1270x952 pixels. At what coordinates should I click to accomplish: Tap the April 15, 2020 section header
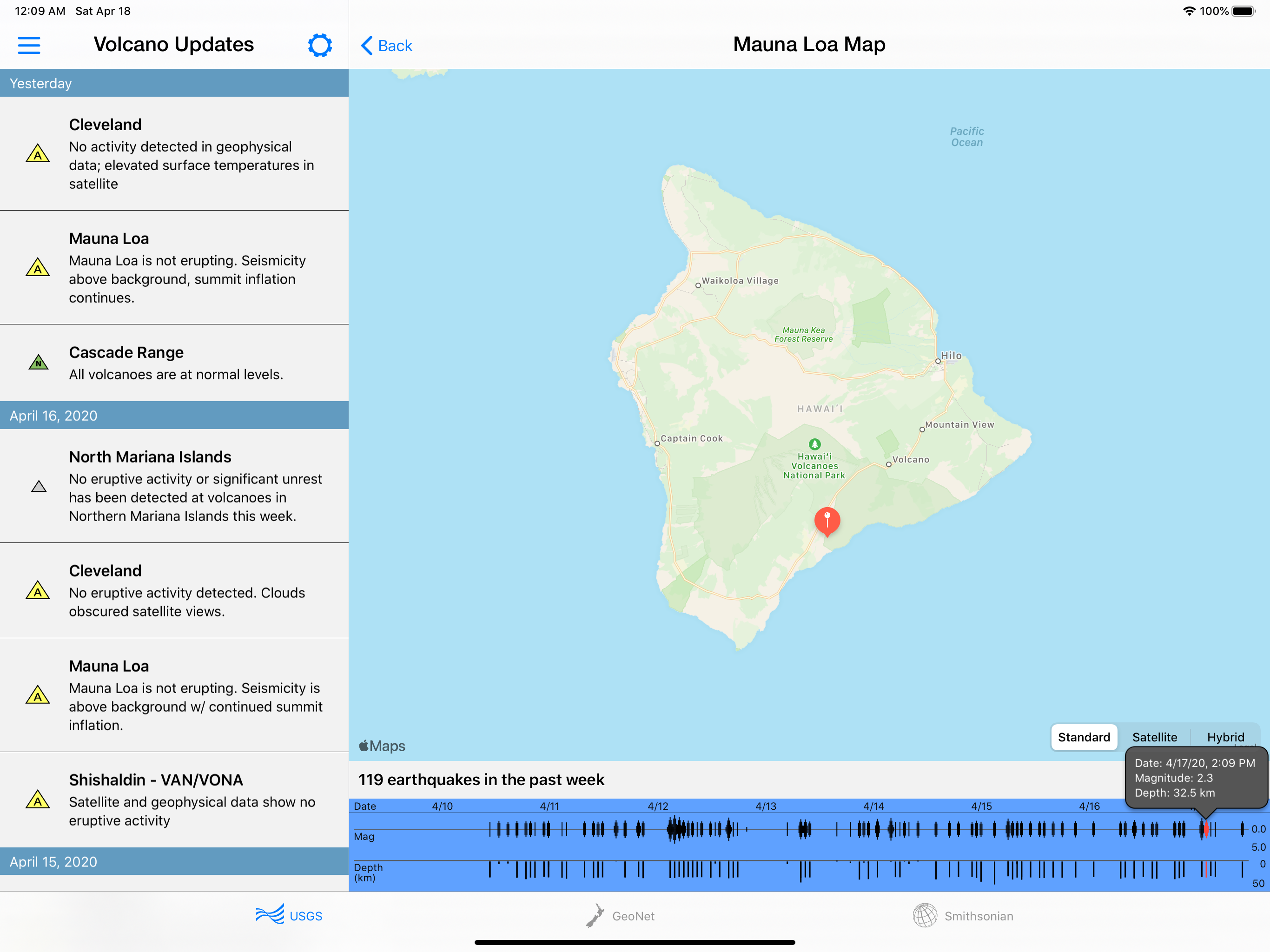[174, 861]
